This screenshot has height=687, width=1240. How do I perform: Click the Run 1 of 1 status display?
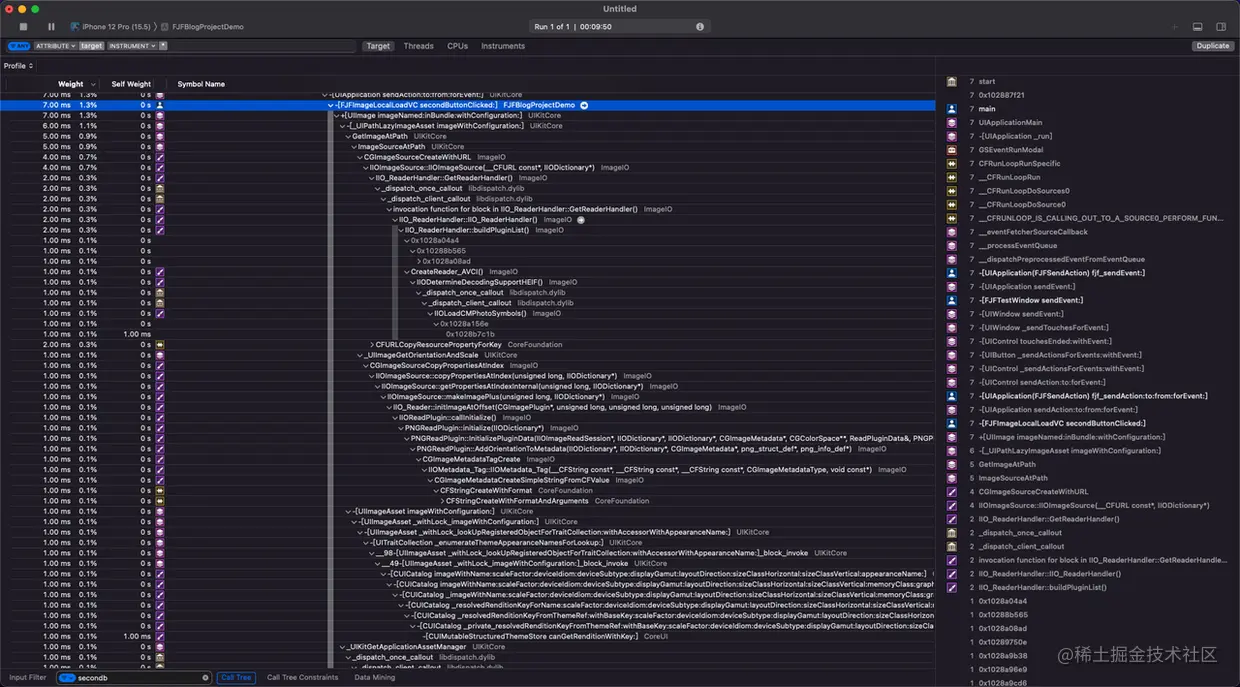[x=620, y=26]
